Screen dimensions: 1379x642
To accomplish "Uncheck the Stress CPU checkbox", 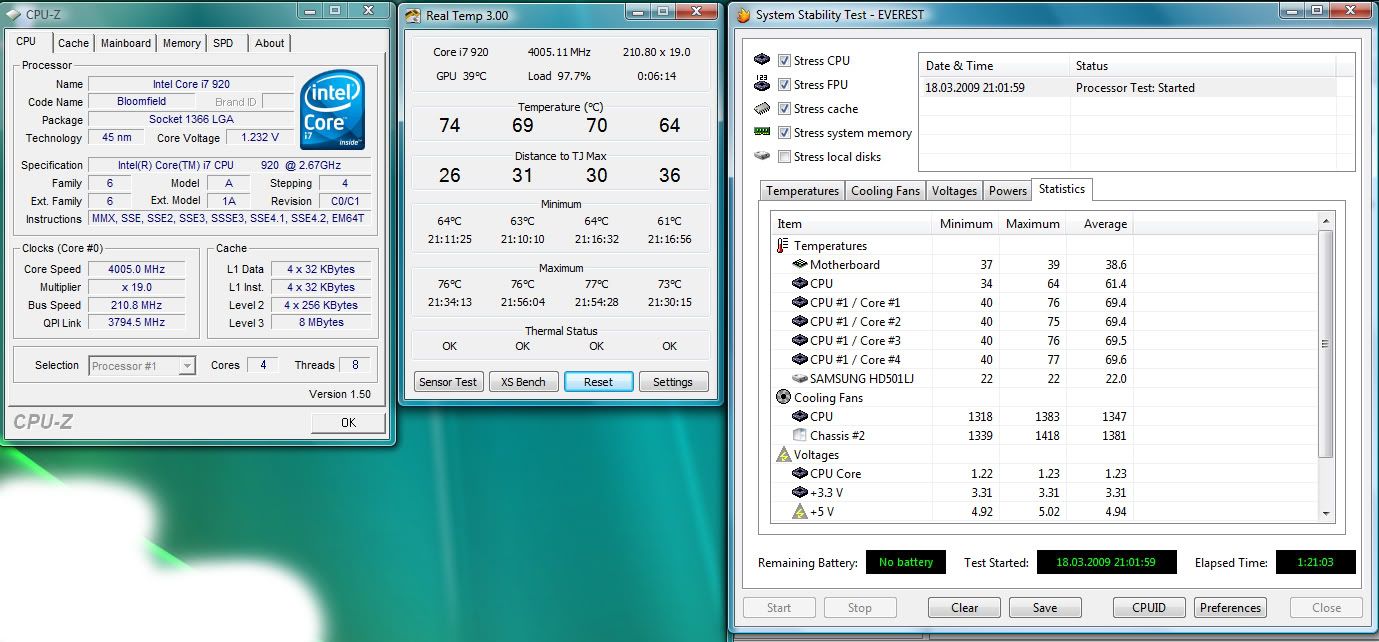I will 784,61.
